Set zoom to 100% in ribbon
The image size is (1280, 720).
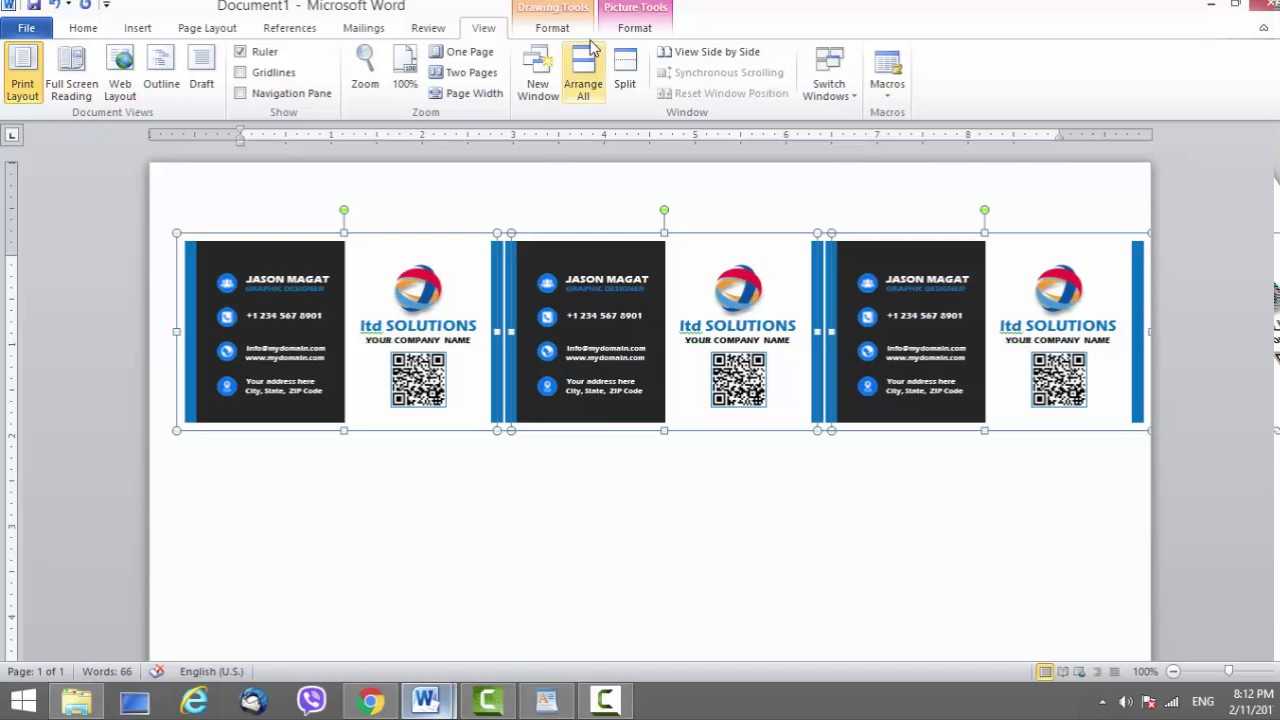tap(405, 70)
